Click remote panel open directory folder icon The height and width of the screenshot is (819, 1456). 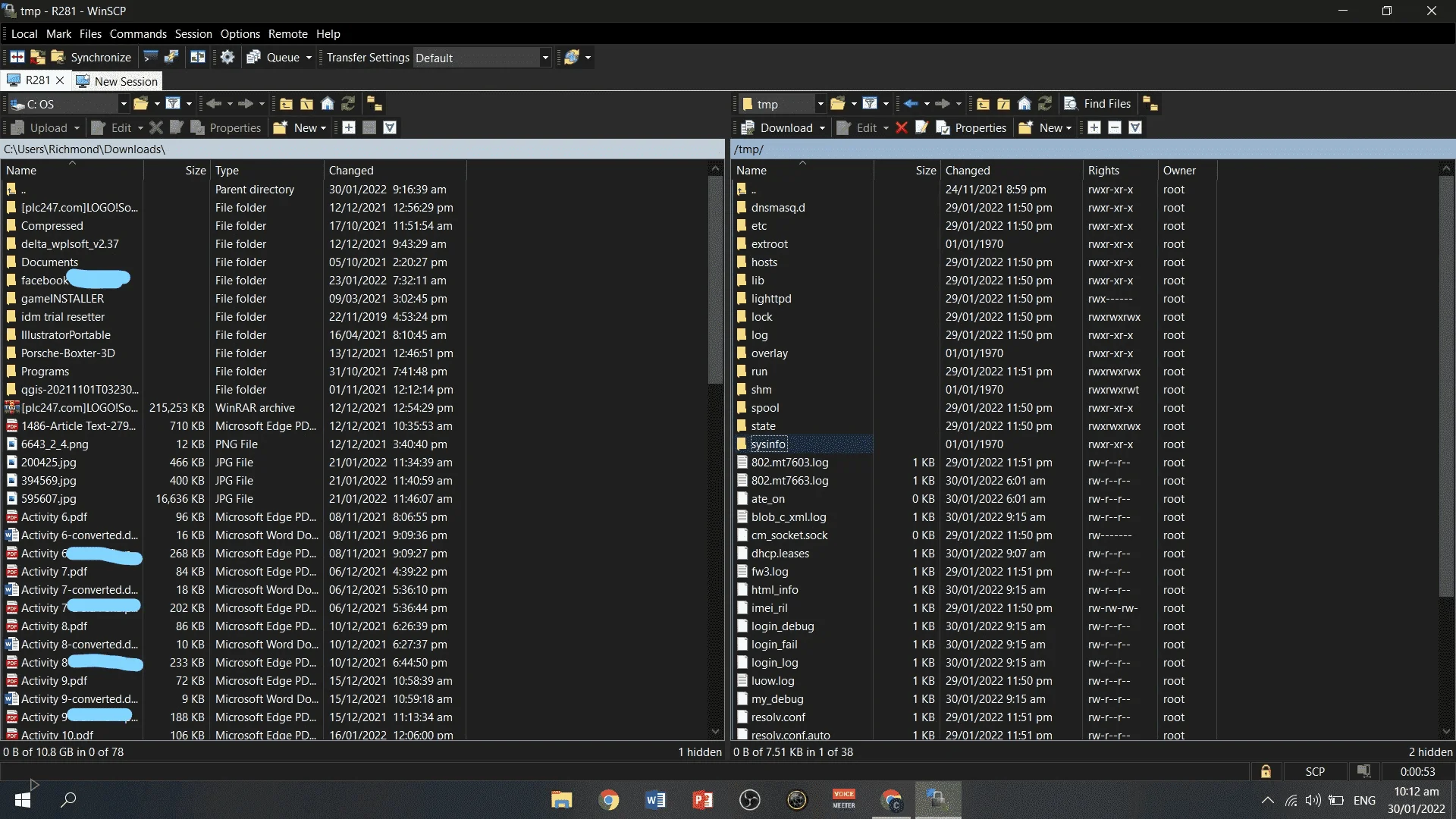click(837, 104)
